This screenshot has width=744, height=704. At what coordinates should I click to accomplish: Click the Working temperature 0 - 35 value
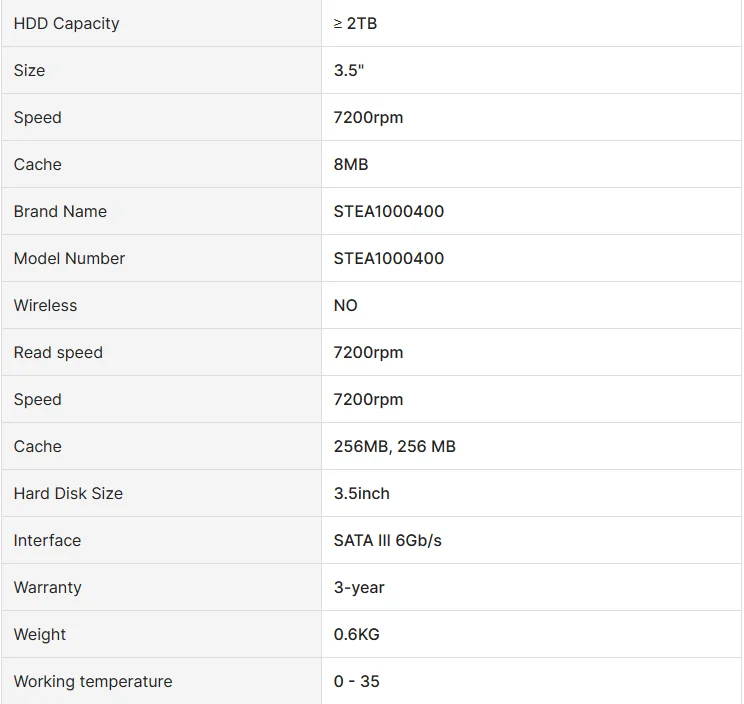(356, 681)
